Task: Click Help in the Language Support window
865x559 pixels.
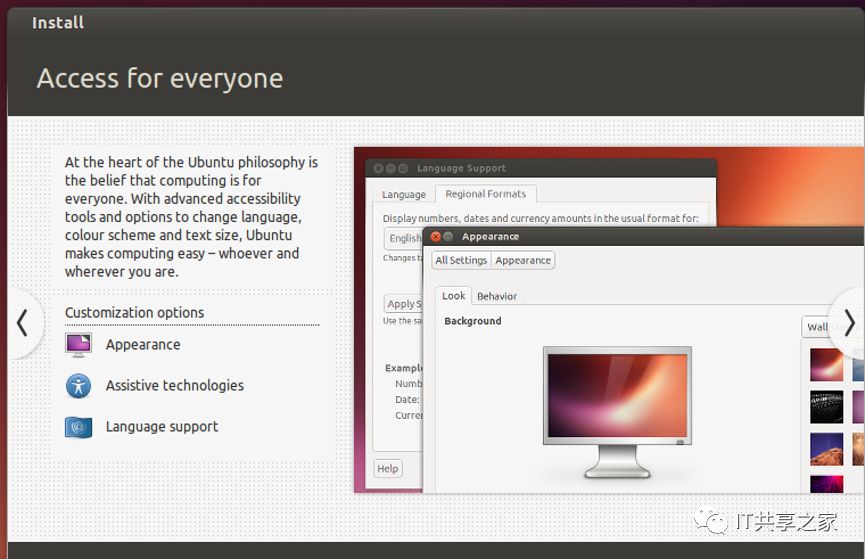Action: coord(388,469)
